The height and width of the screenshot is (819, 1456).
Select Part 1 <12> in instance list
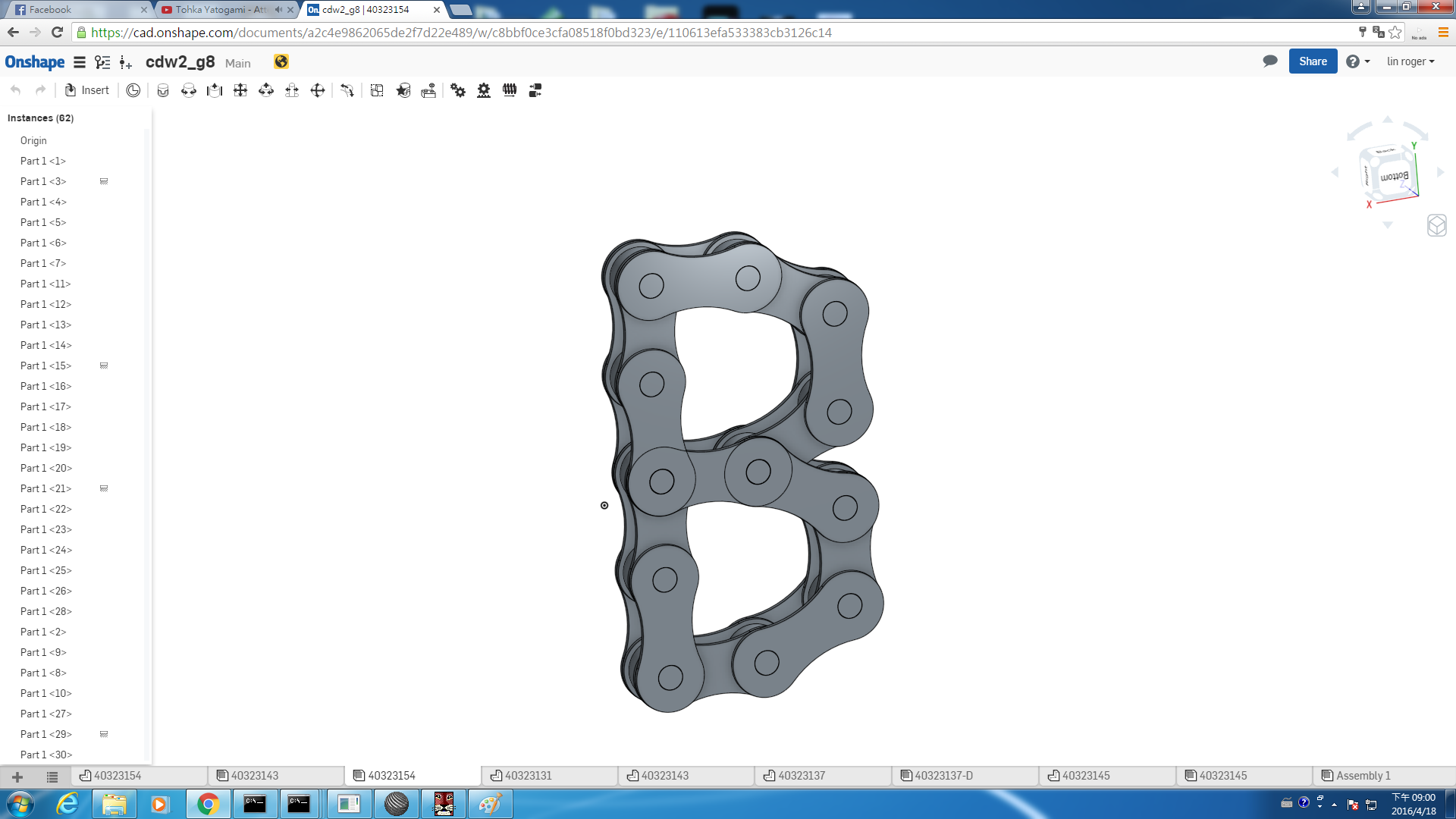(x=45, y=304)
